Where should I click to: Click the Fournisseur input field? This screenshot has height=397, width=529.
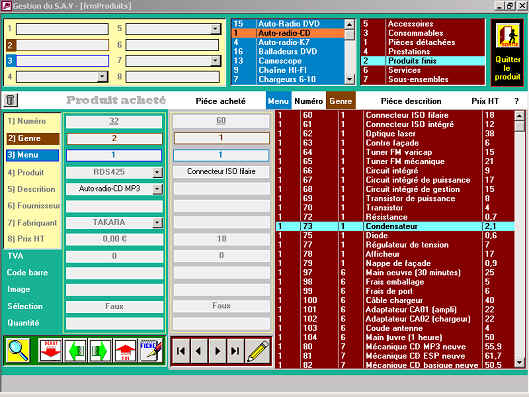coord(114,206)
